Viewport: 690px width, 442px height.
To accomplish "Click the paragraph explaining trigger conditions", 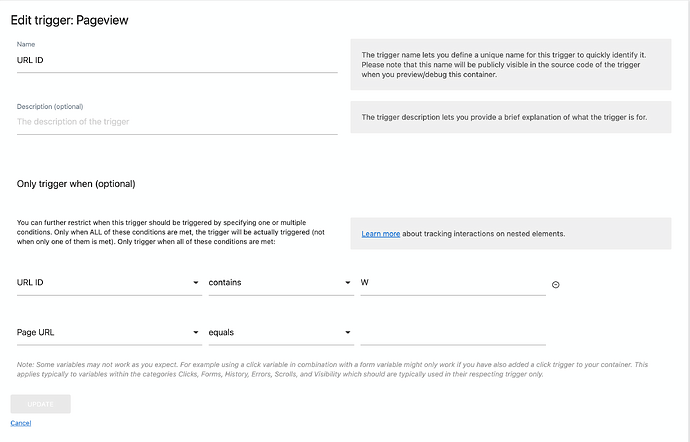I will tap(171, 232).
